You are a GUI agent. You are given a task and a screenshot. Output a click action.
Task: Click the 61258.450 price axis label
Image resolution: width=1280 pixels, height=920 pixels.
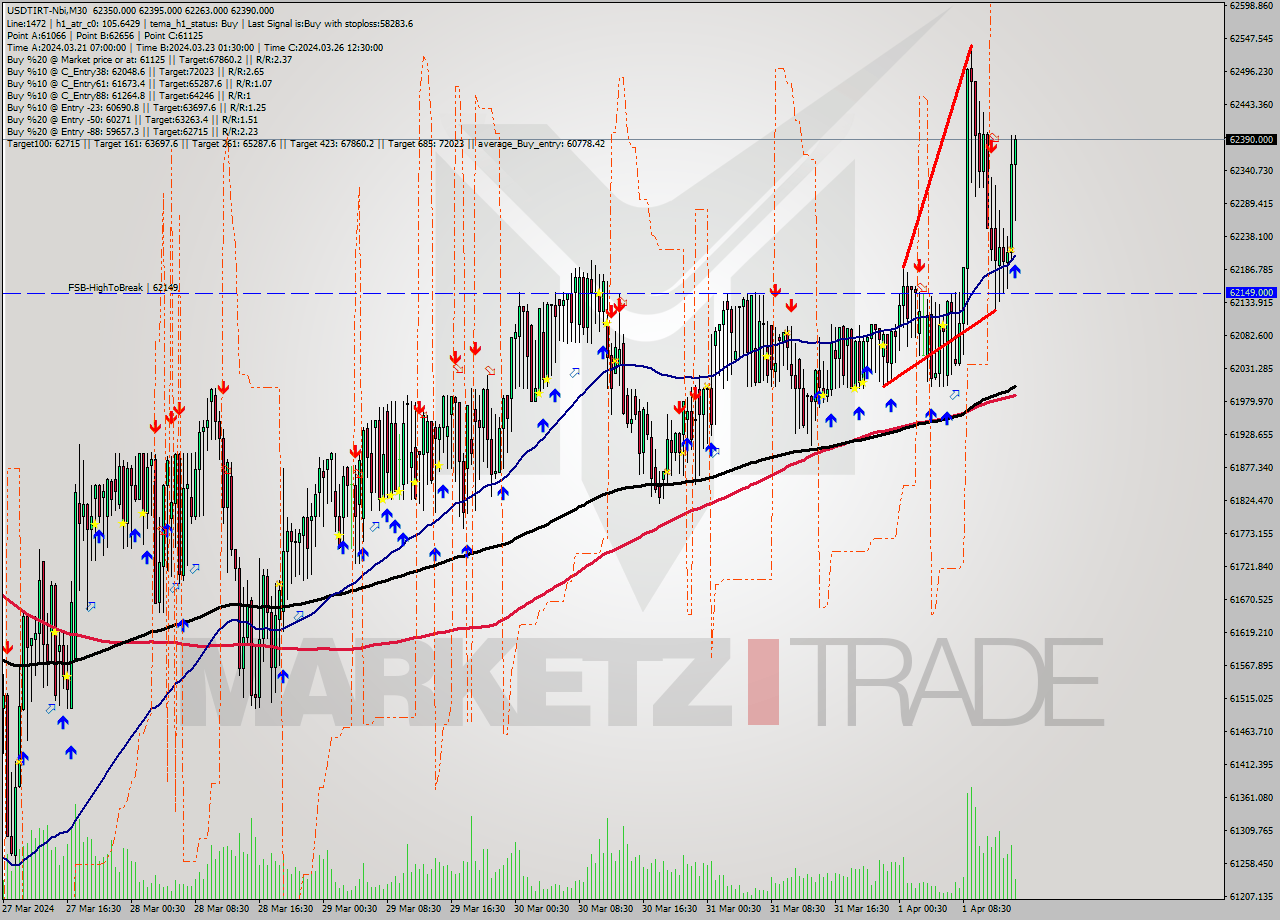(1250, 863)
